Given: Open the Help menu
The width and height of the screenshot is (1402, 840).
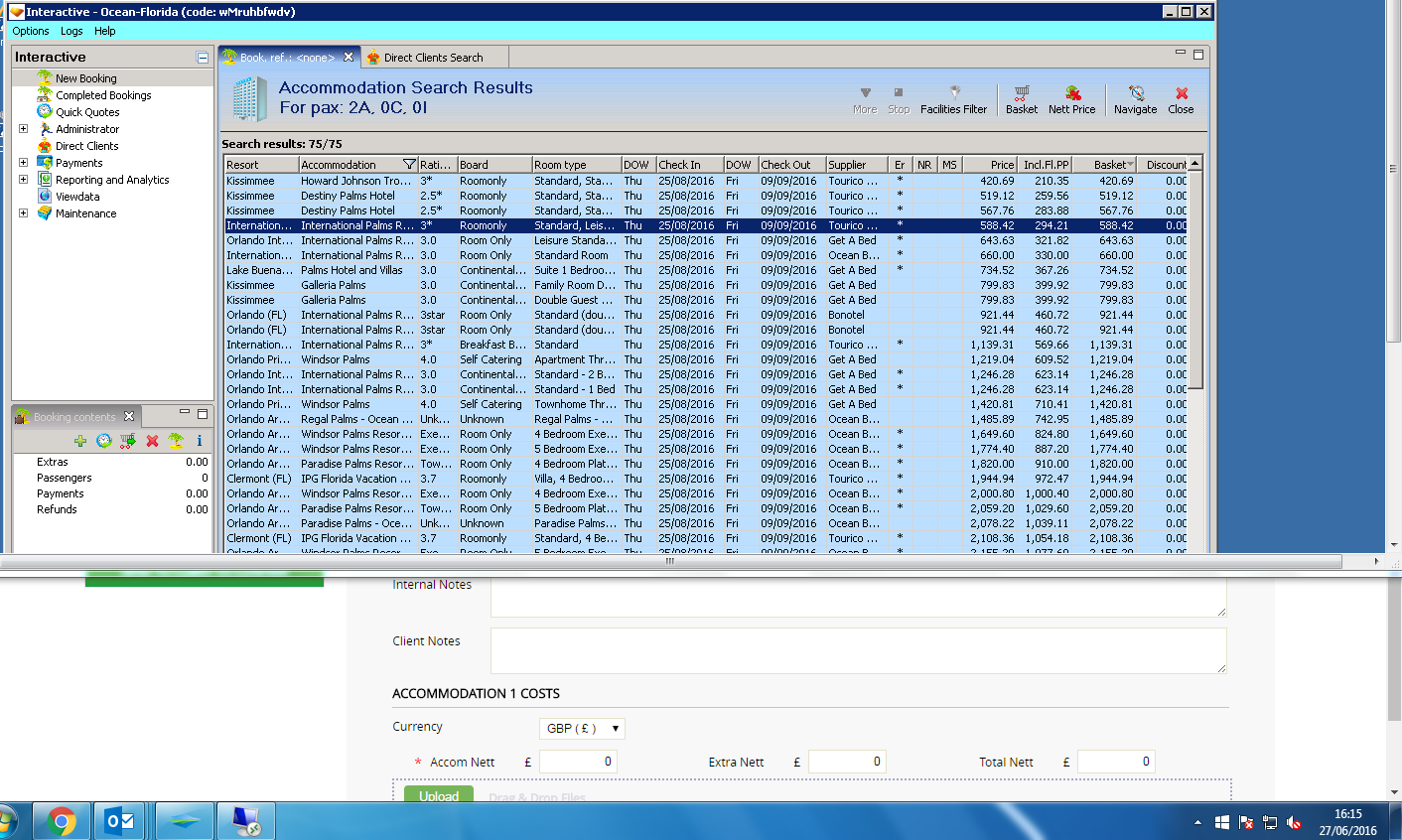Looking at the screenshot, I should click(105, 31).
